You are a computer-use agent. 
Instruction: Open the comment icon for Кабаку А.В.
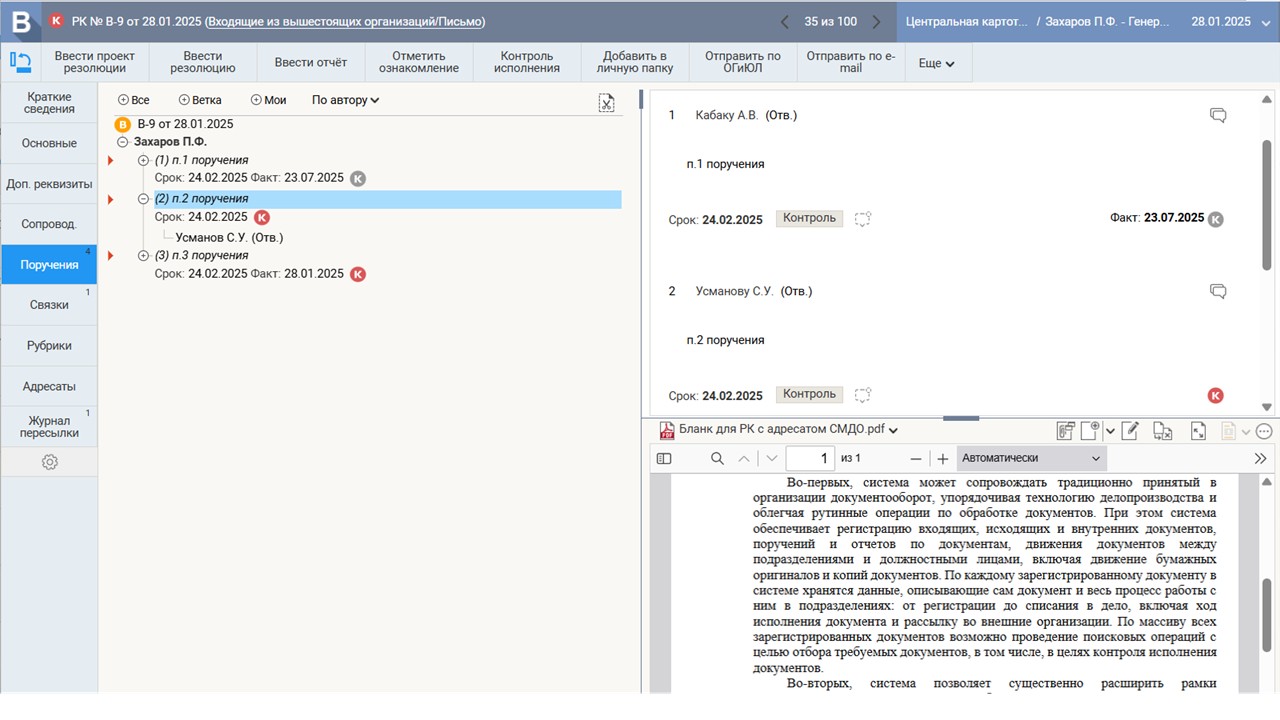point(1217,115)
